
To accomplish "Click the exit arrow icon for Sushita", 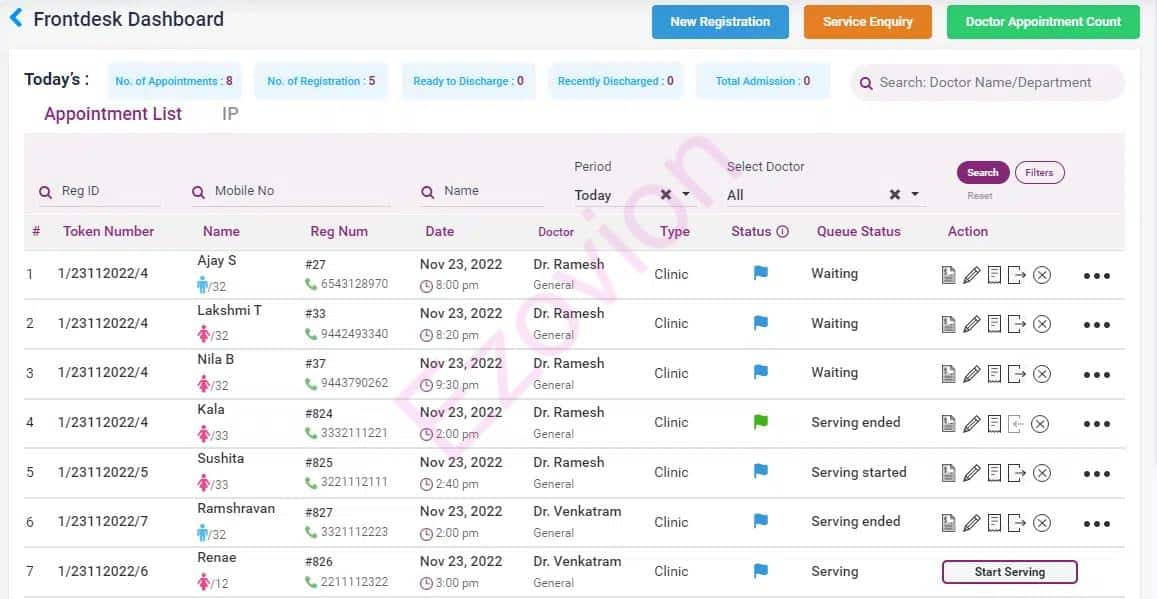I will [1017, 473].
